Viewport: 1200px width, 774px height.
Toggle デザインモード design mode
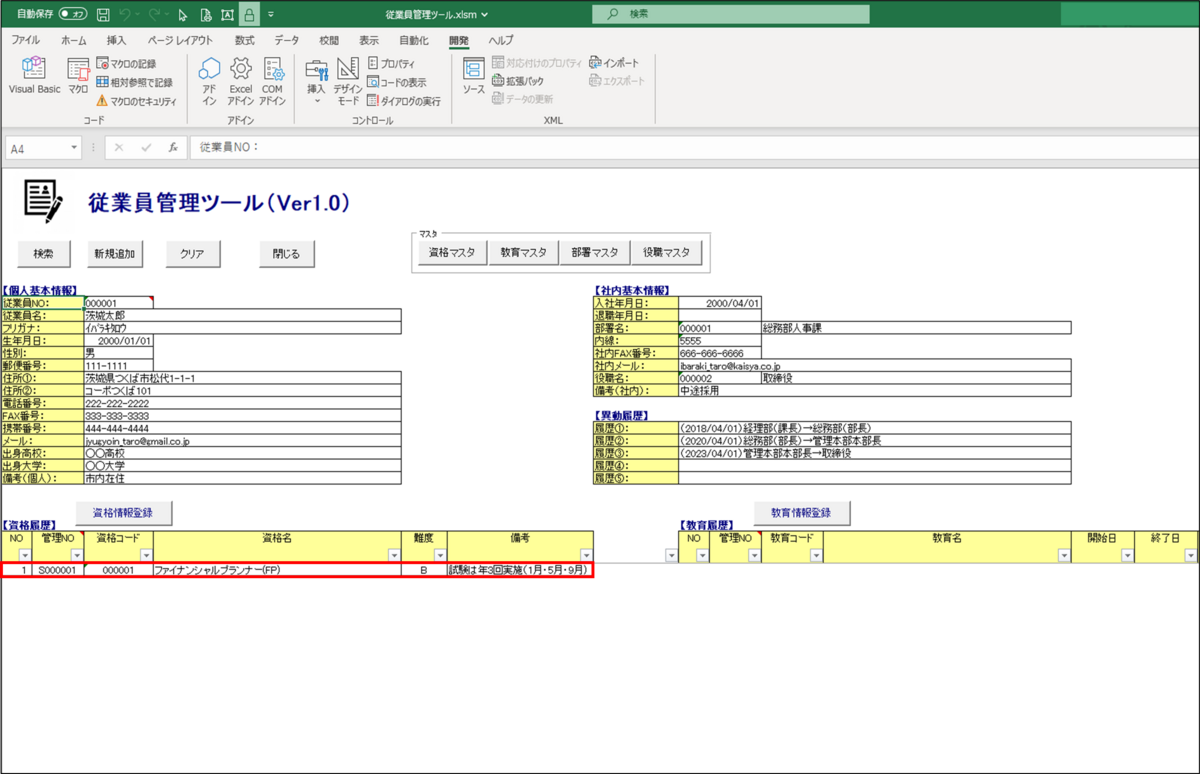pyautogui.click(x=347, y=81)
